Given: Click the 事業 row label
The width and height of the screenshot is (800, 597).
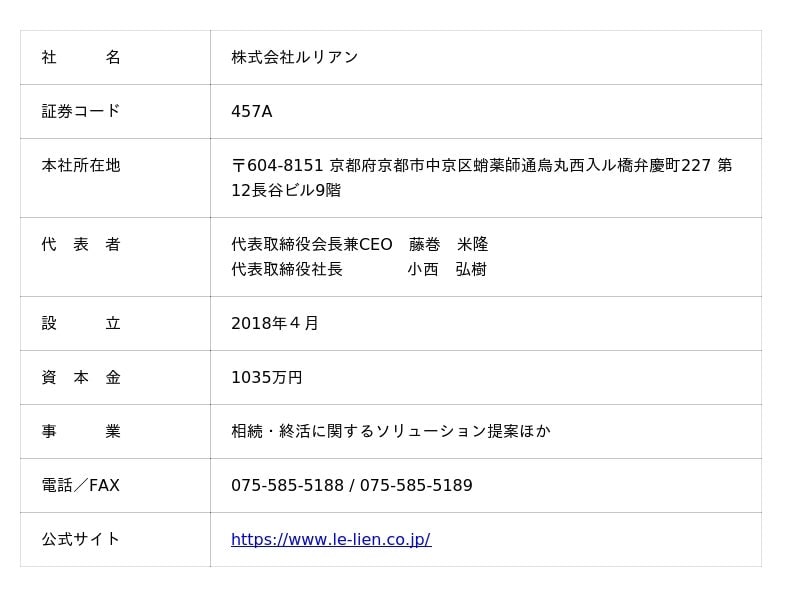Looking at the screenshot, I should pyautogui.click(x=81, y=431).
